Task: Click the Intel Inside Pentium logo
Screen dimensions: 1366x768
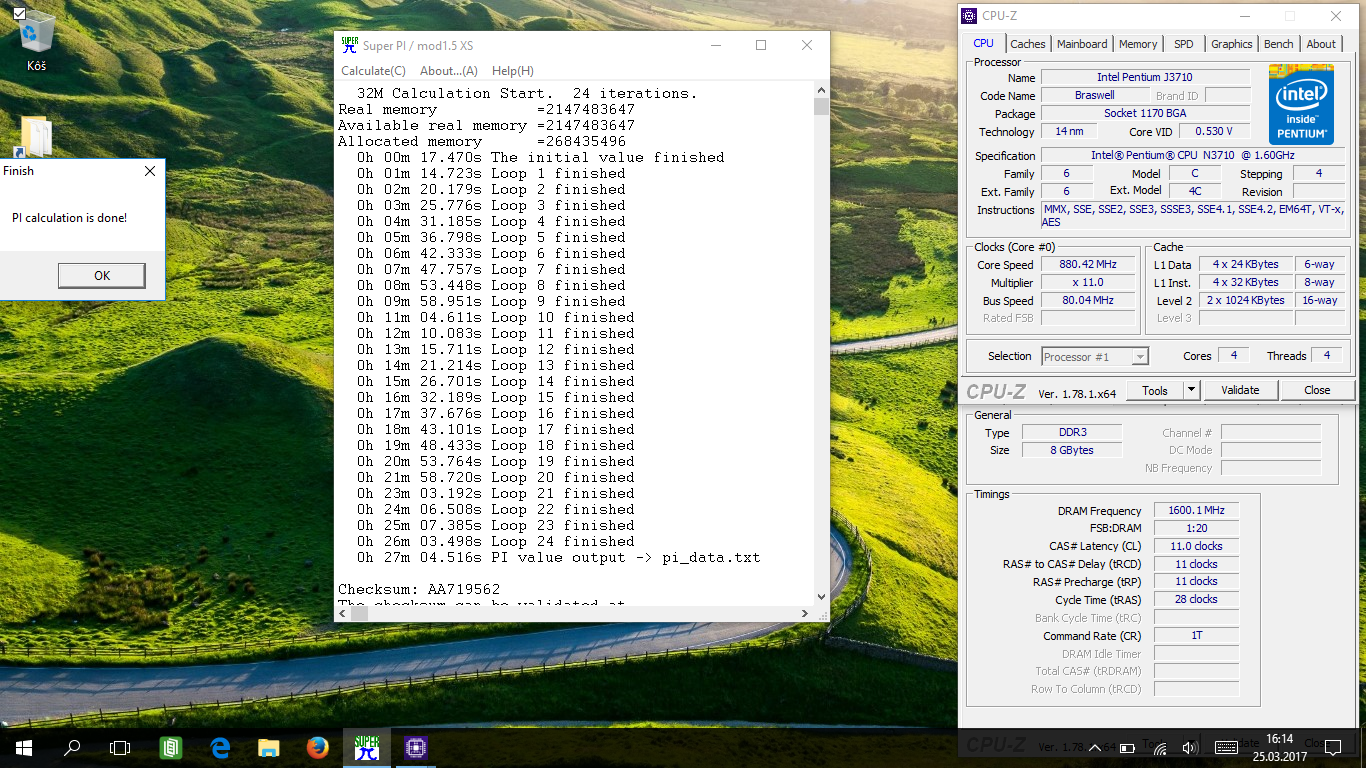Action: 1301,104
